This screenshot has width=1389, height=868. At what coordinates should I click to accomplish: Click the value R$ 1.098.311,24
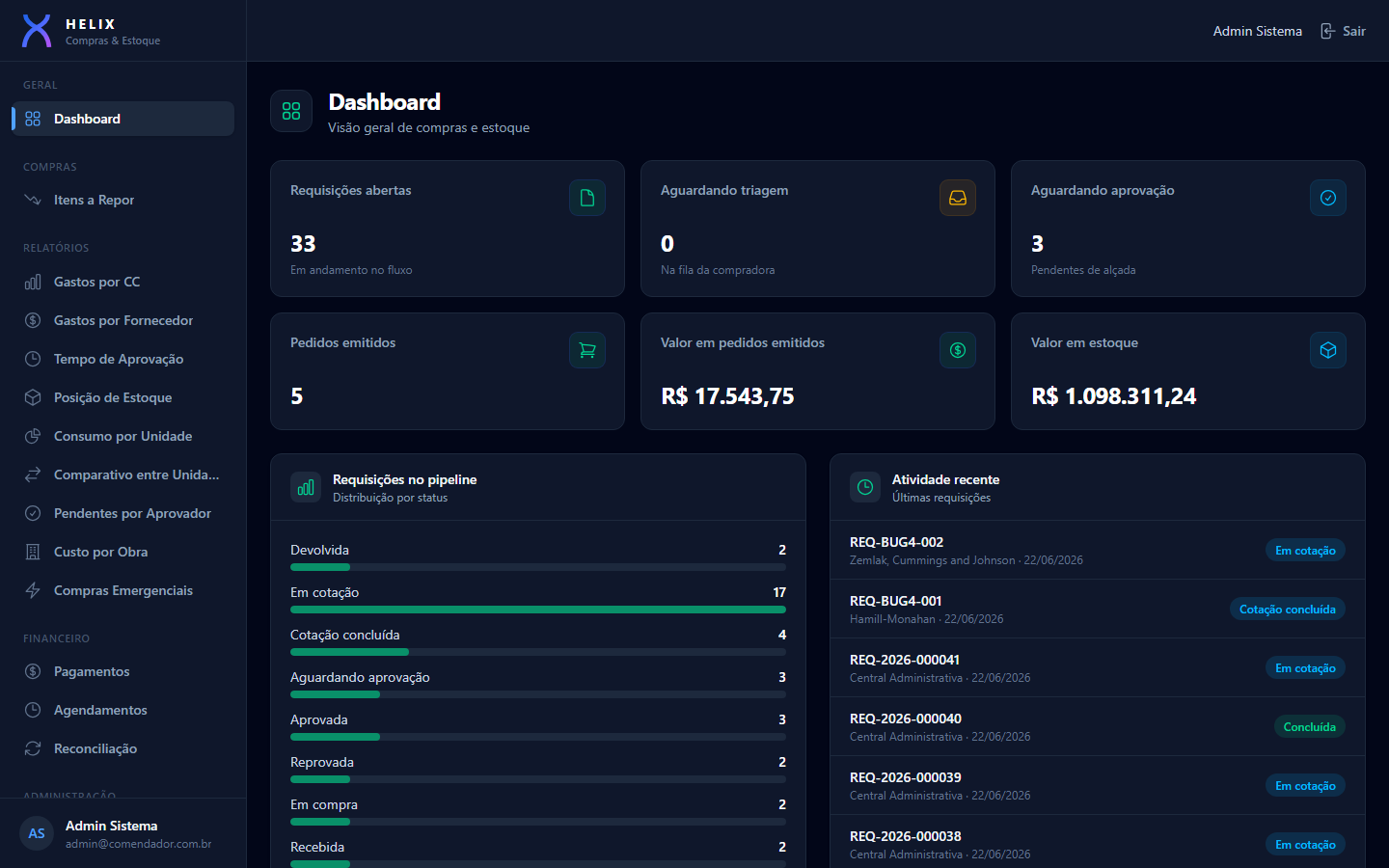[x=1113, y=396]
